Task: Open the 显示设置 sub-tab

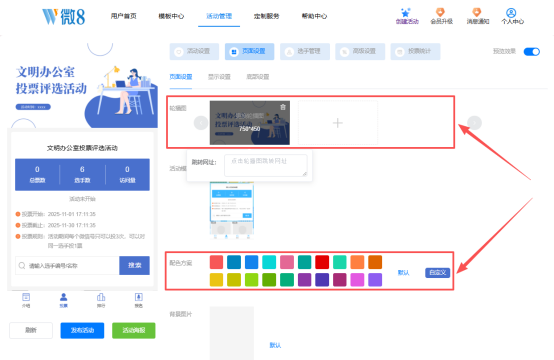Action: coord(219,77)
